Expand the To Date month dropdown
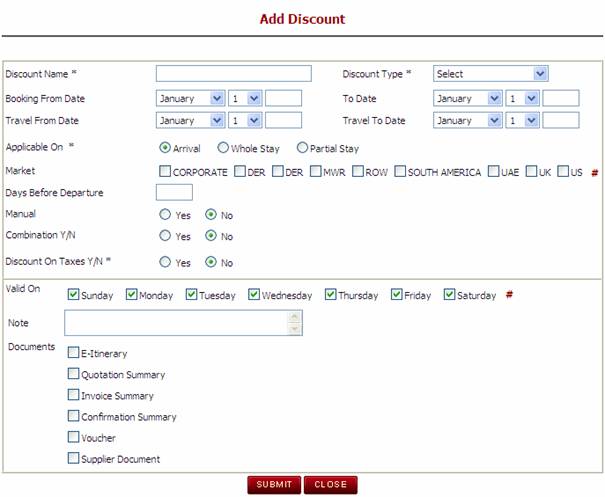 click(x=467, y=98)
